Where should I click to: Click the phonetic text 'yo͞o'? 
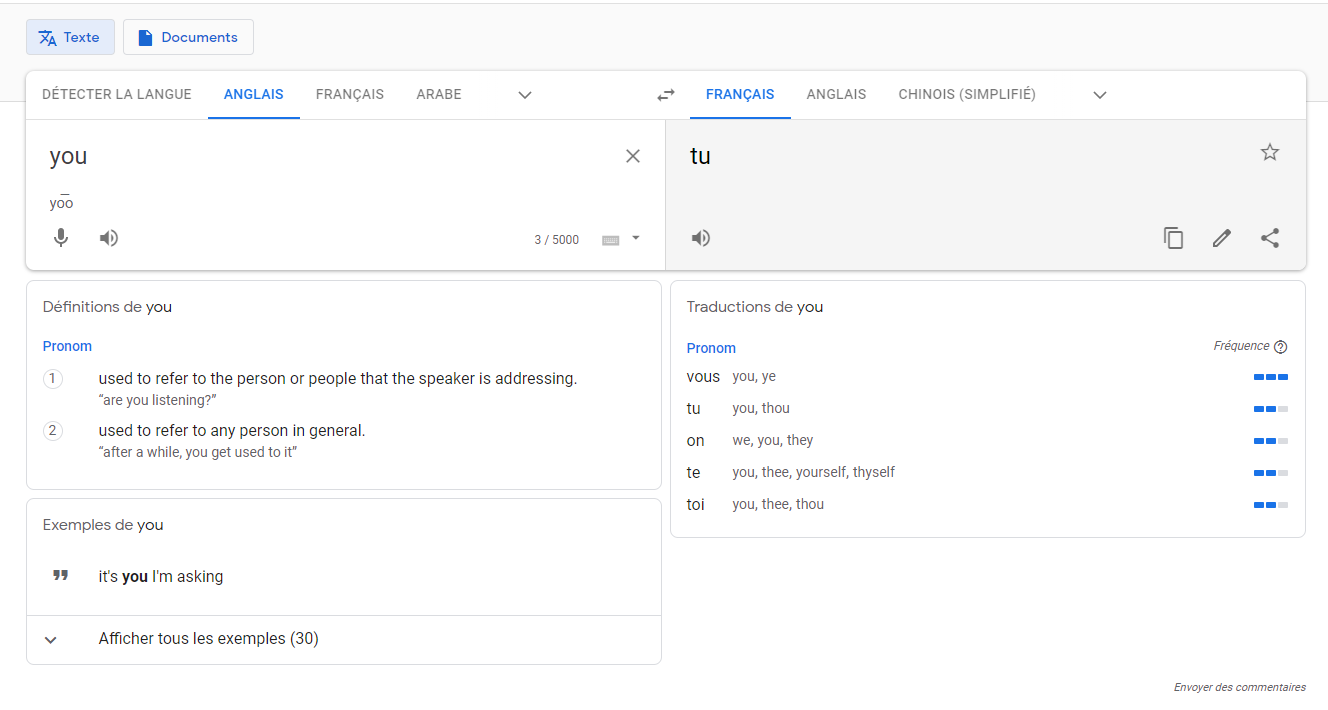[62, 202]
